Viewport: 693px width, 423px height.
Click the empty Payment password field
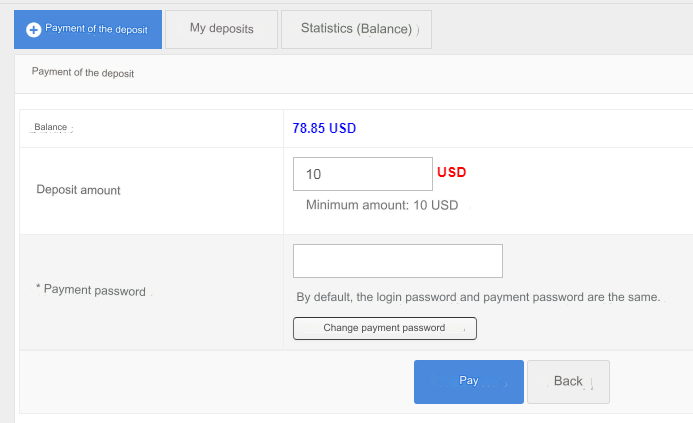[x=397, y=261]
